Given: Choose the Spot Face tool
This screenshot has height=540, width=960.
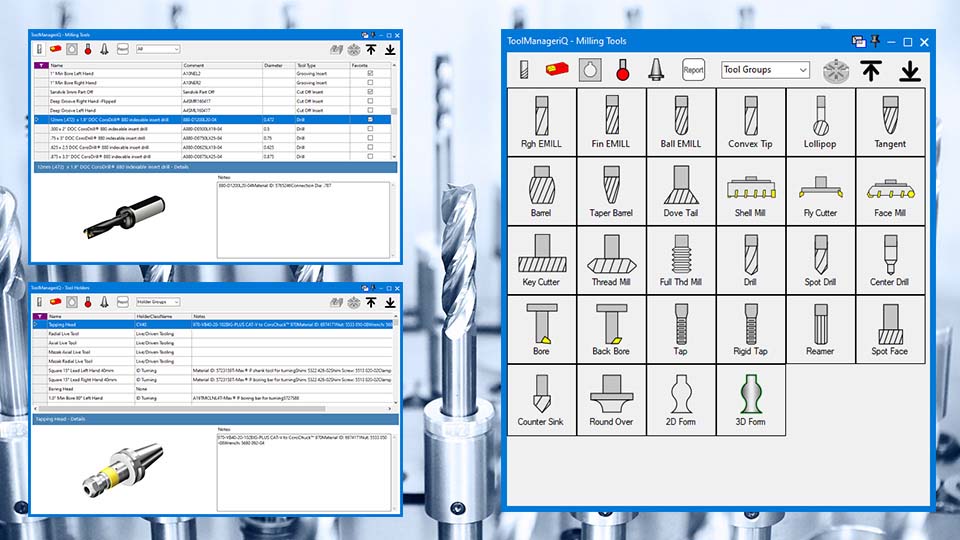Looking at the screenshot, I should pyautogui.click(x=890, y=330).
